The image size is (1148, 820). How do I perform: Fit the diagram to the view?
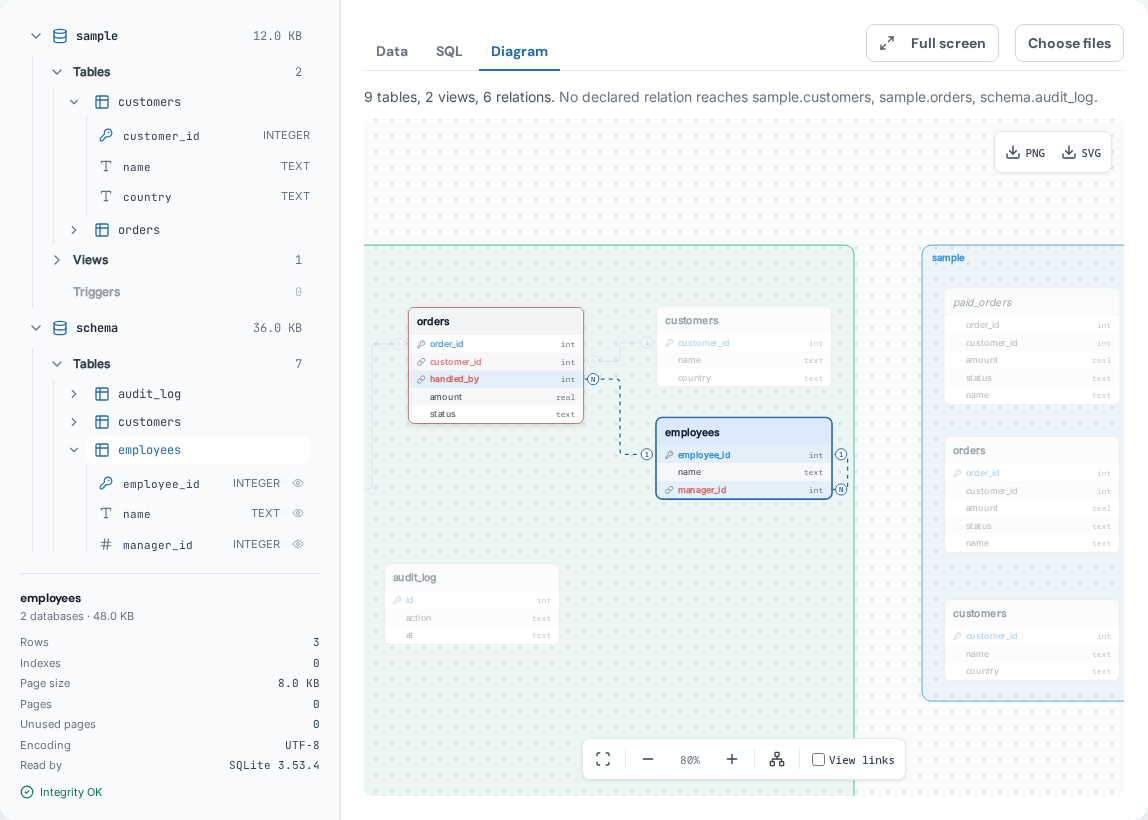(603, 759)
